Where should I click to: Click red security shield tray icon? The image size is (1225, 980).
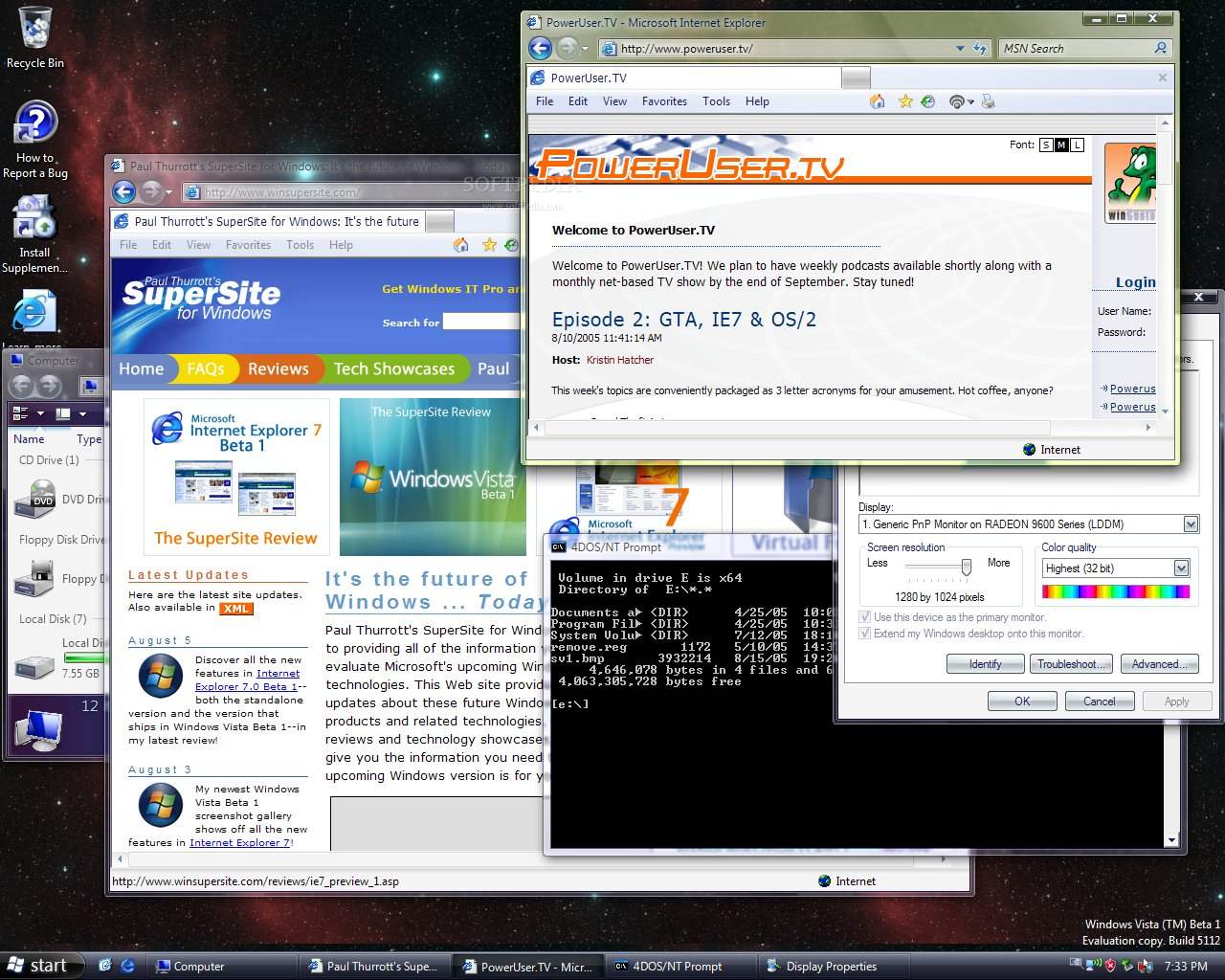tap(1110, 966)
